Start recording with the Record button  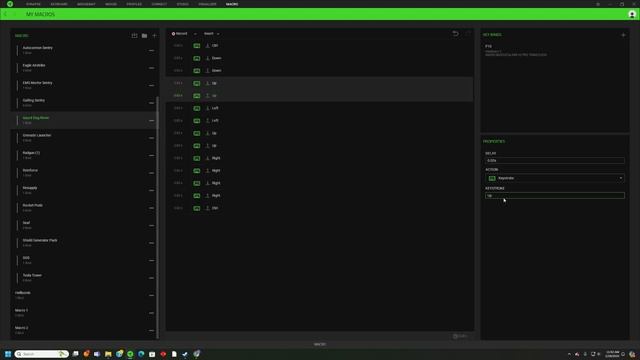pos(180,34)
